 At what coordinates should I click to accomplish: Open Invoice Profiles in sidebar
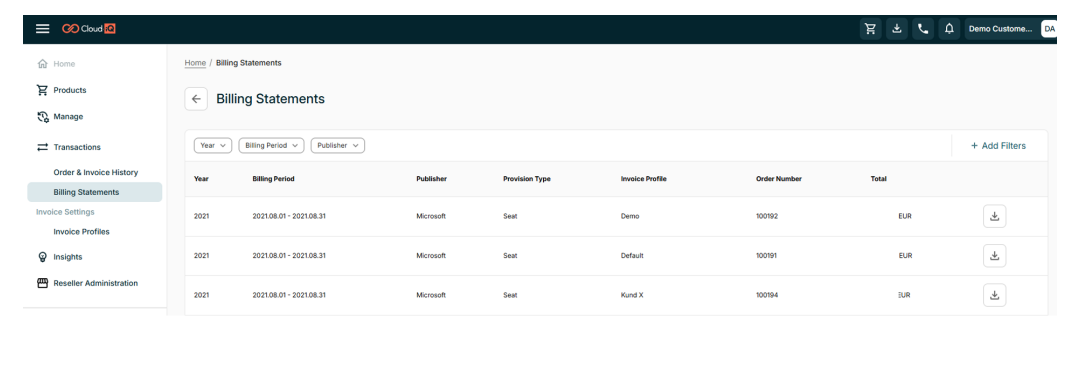pos(81,231)
